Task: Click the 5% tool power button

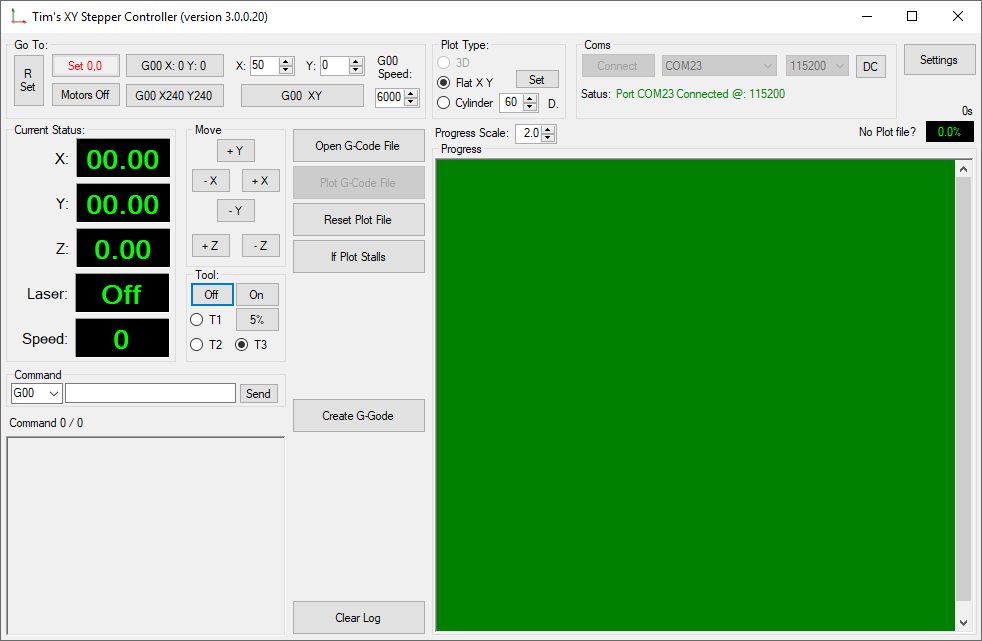Action: pos(257,320)
